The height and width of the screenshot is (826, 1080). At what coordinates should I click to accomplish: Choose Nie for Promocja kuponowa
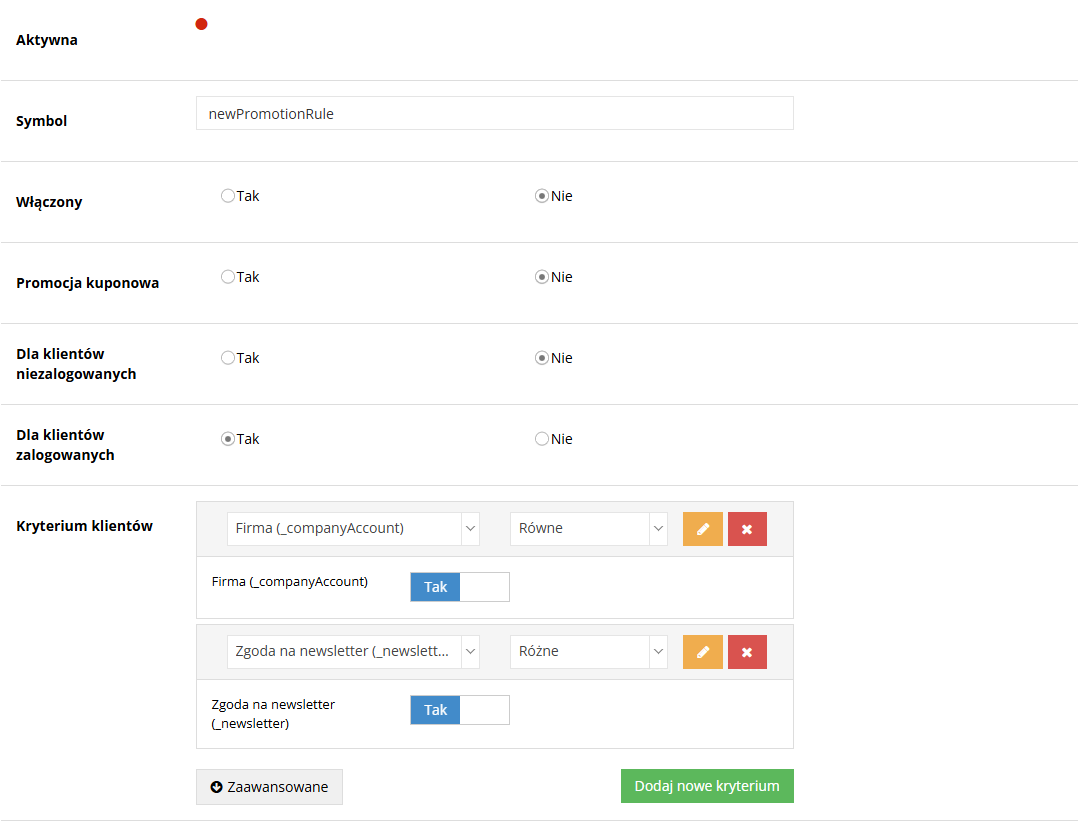[x=542, y=277]
